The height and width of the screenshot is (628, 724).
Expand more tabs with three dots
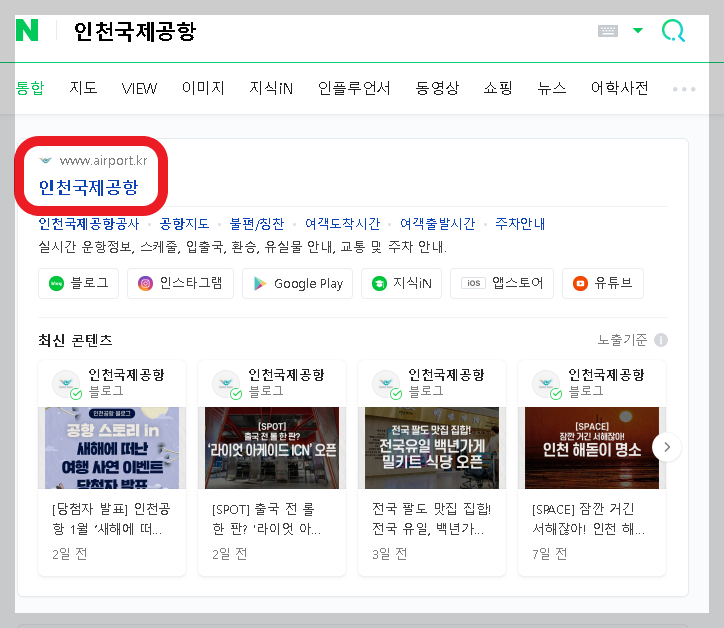point(684,89)
